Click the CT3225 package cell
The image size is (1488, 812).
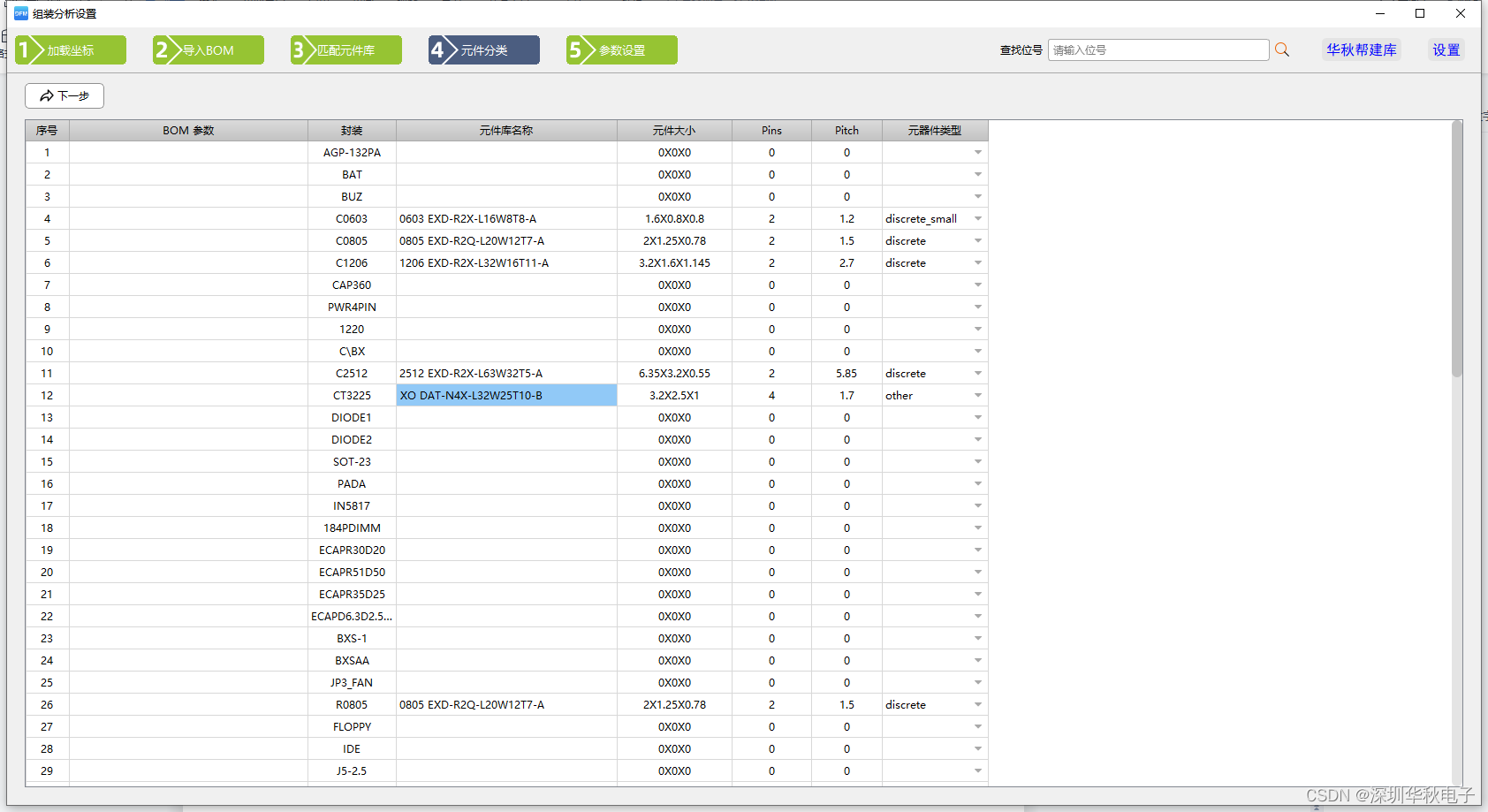(352, 396)
